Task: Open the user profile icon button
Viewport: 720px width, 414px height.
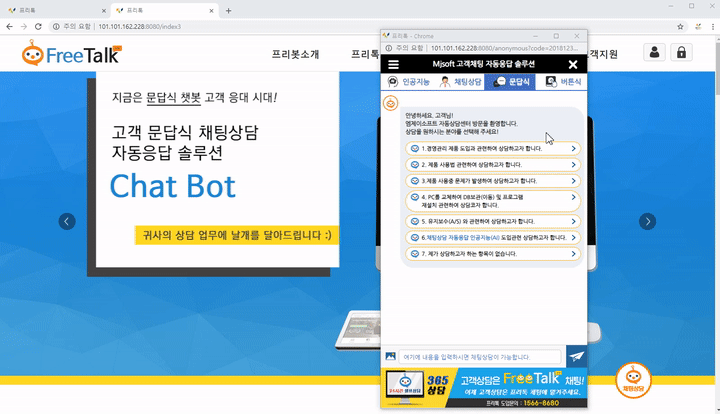Action: (x=654, y=52)
